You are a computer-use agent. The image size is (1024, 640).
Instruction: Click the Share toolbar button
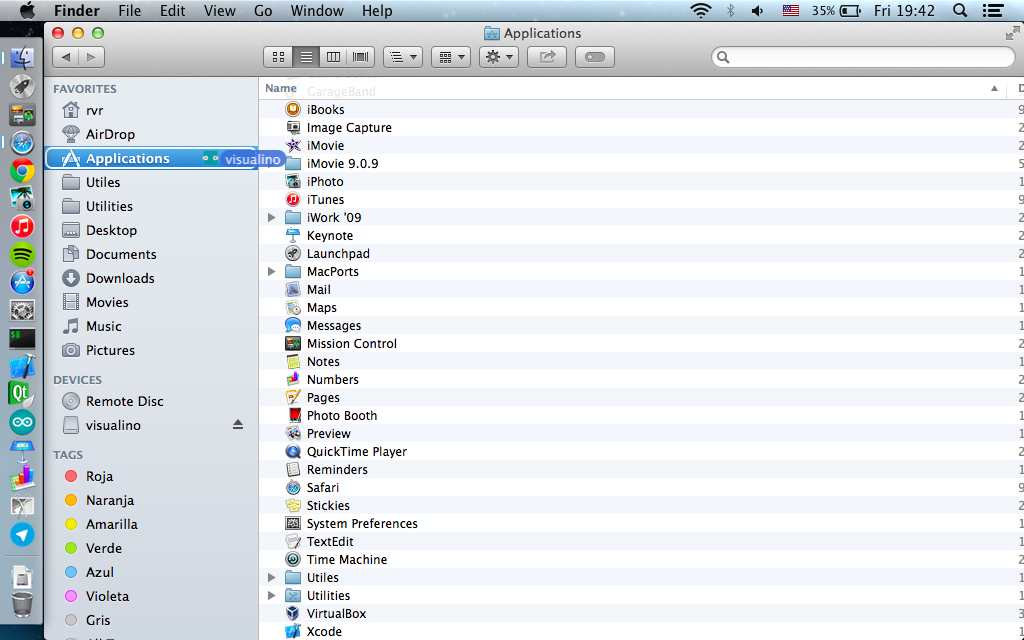pos(547,57)
